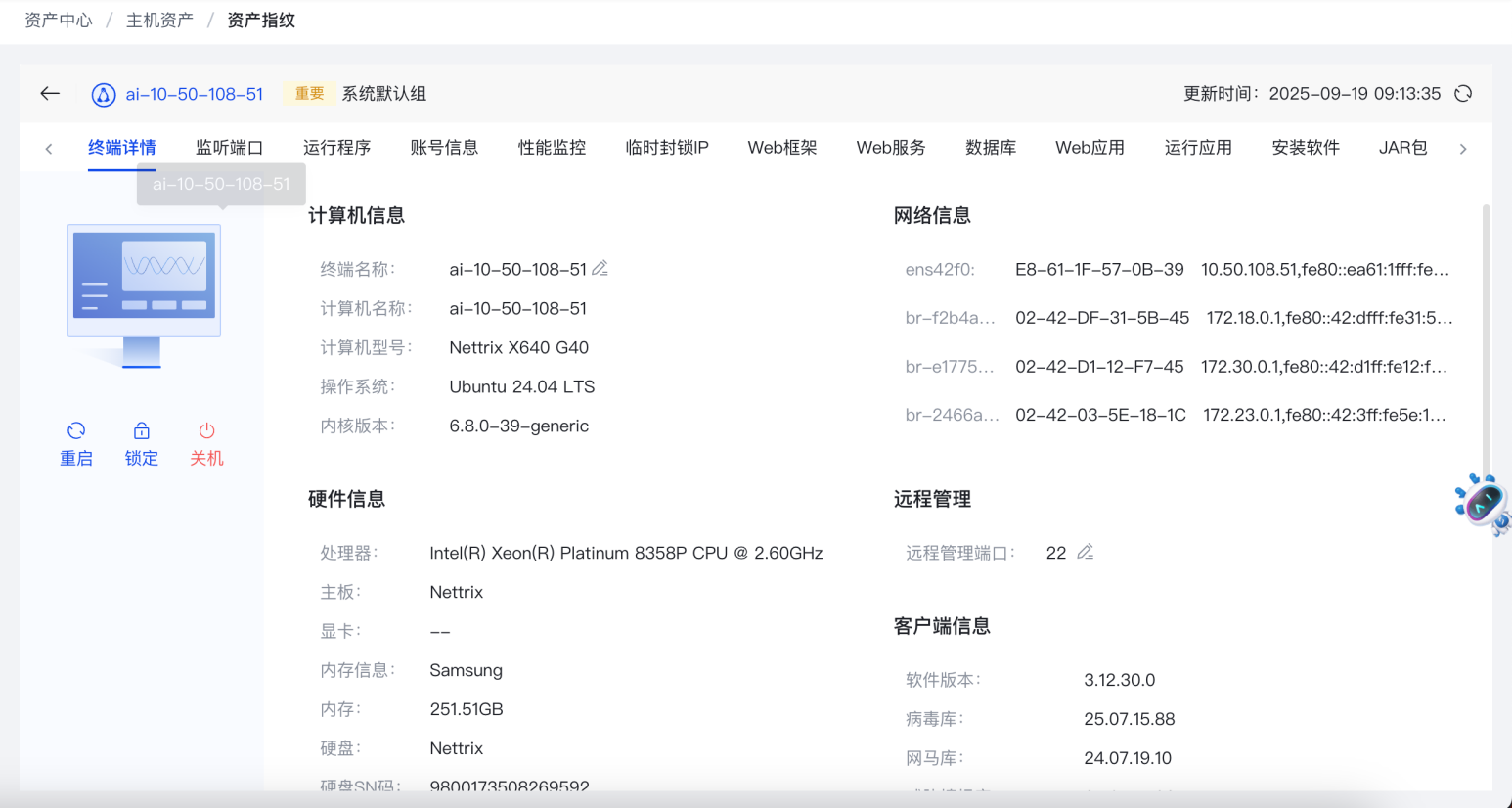The height and width of the screenshot is (808, 1512).
Task: Open the 运行程序 tab
Action: click(336, 148)
